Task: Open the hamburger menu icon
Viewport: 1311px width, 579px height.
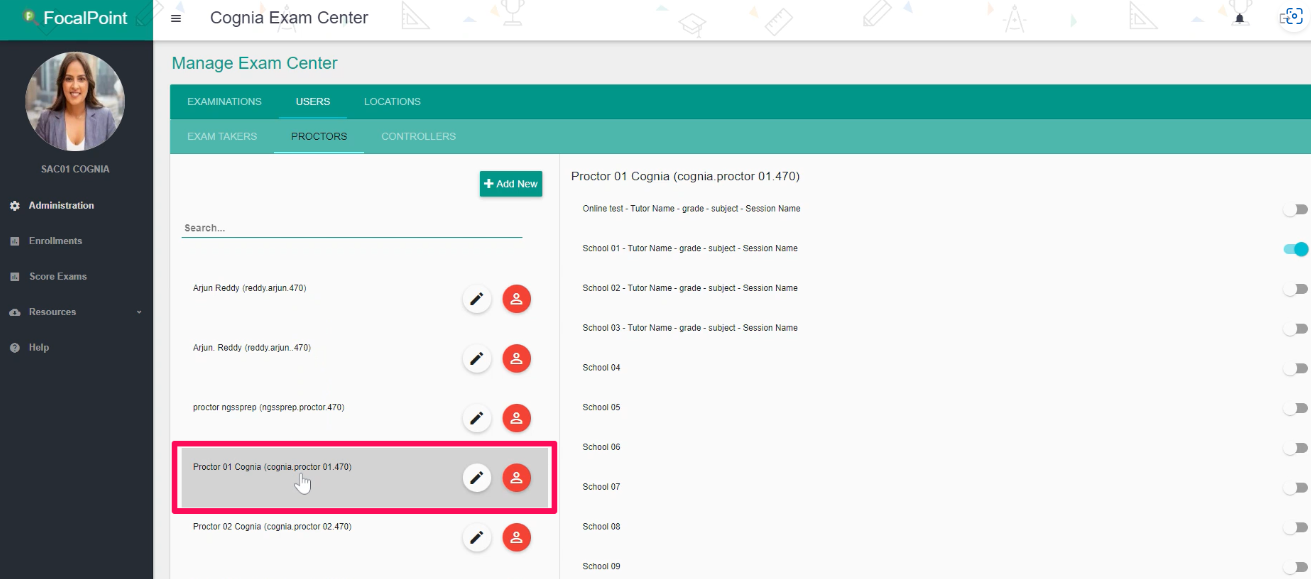Action: click(x=176, y=18)
